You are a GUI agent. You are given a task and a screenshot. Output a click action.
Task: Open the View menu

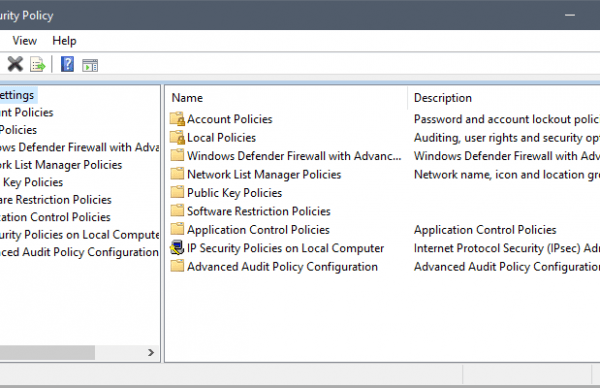tap(24, 41)
